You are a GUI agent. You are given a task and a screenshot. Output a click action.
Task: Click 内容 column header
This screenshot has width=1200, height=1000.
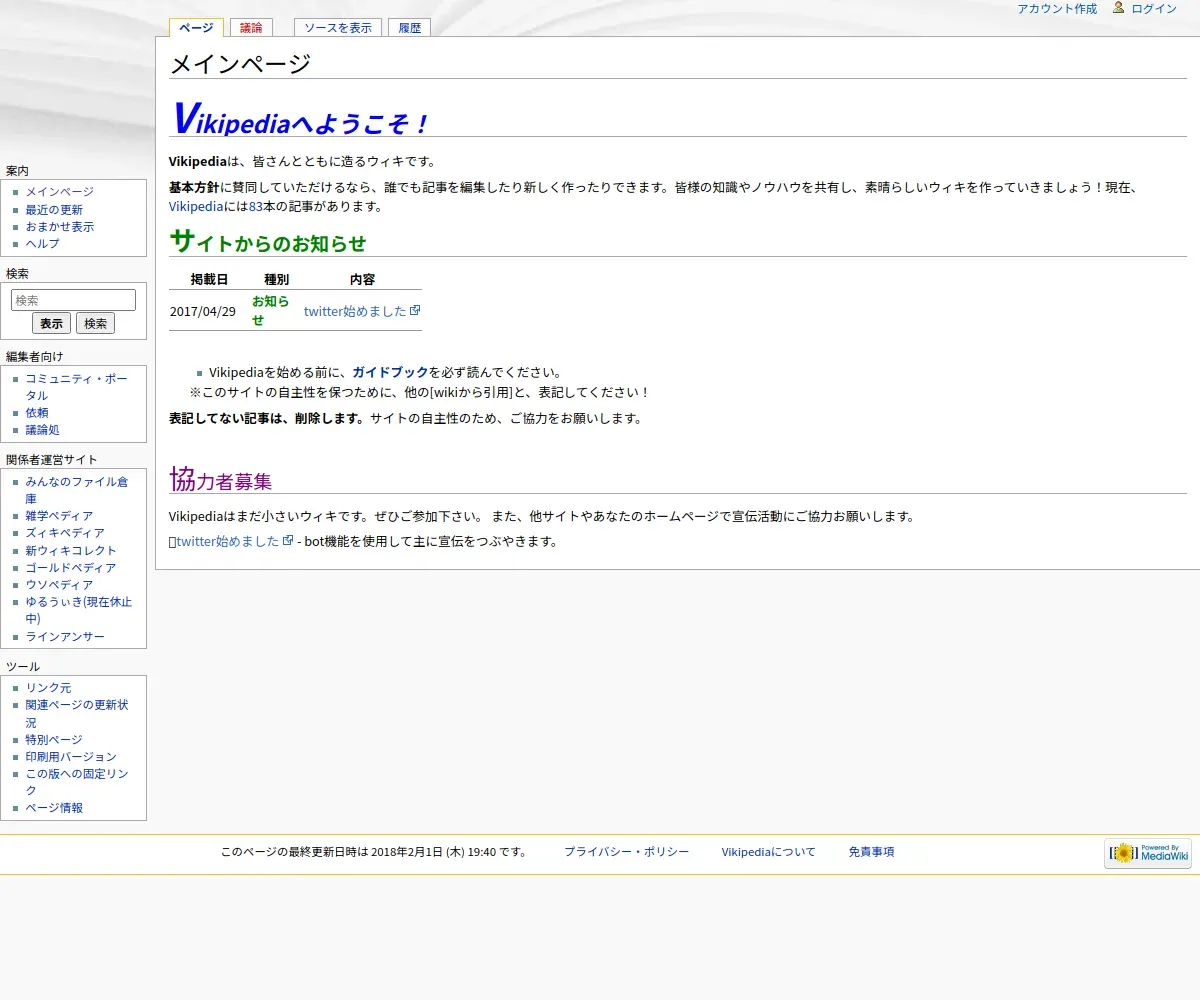click(x=362, y=279)
